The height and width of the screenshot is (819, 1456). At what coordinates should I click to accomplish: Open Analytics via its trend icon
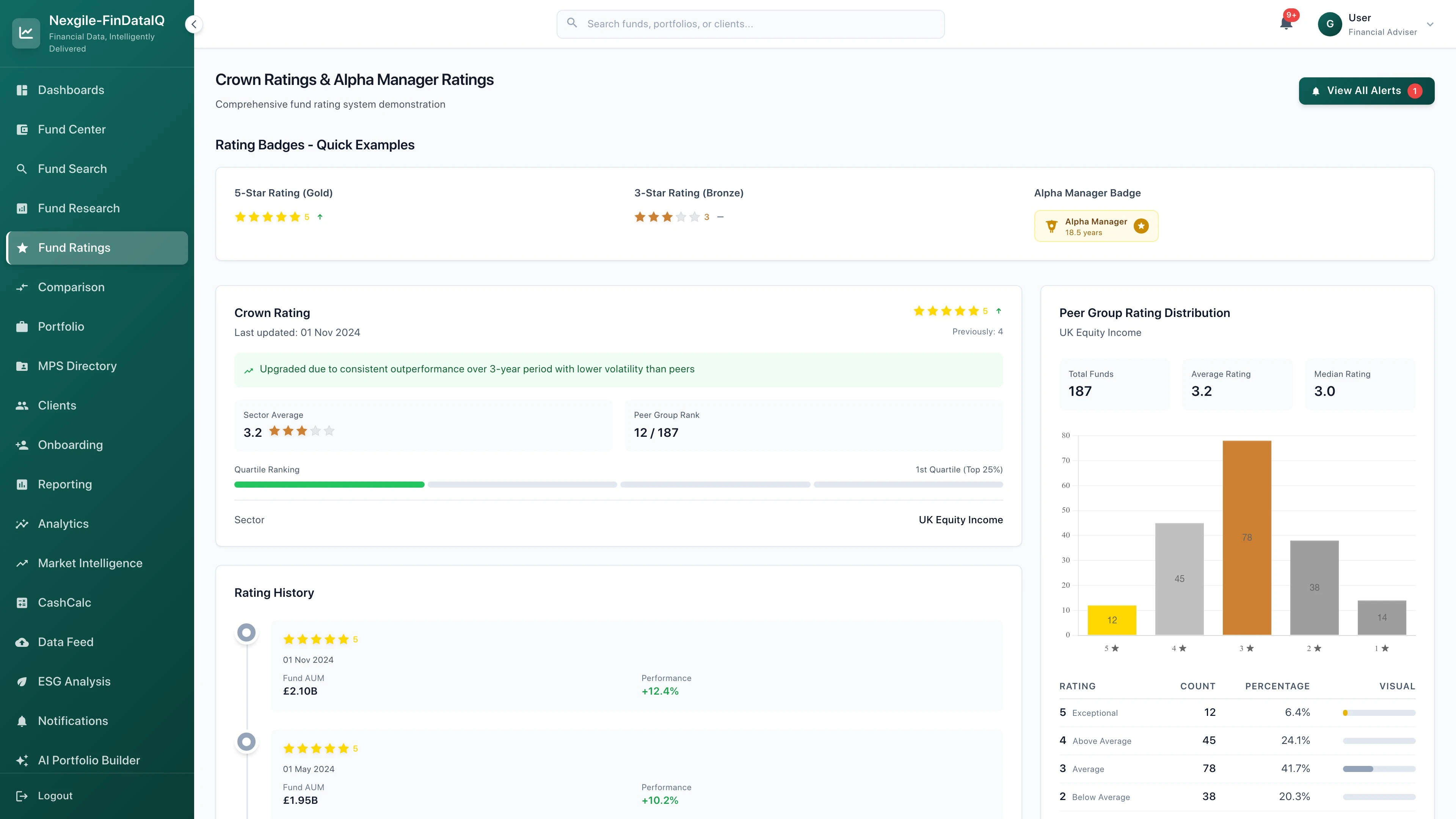[x=22, y=523]
